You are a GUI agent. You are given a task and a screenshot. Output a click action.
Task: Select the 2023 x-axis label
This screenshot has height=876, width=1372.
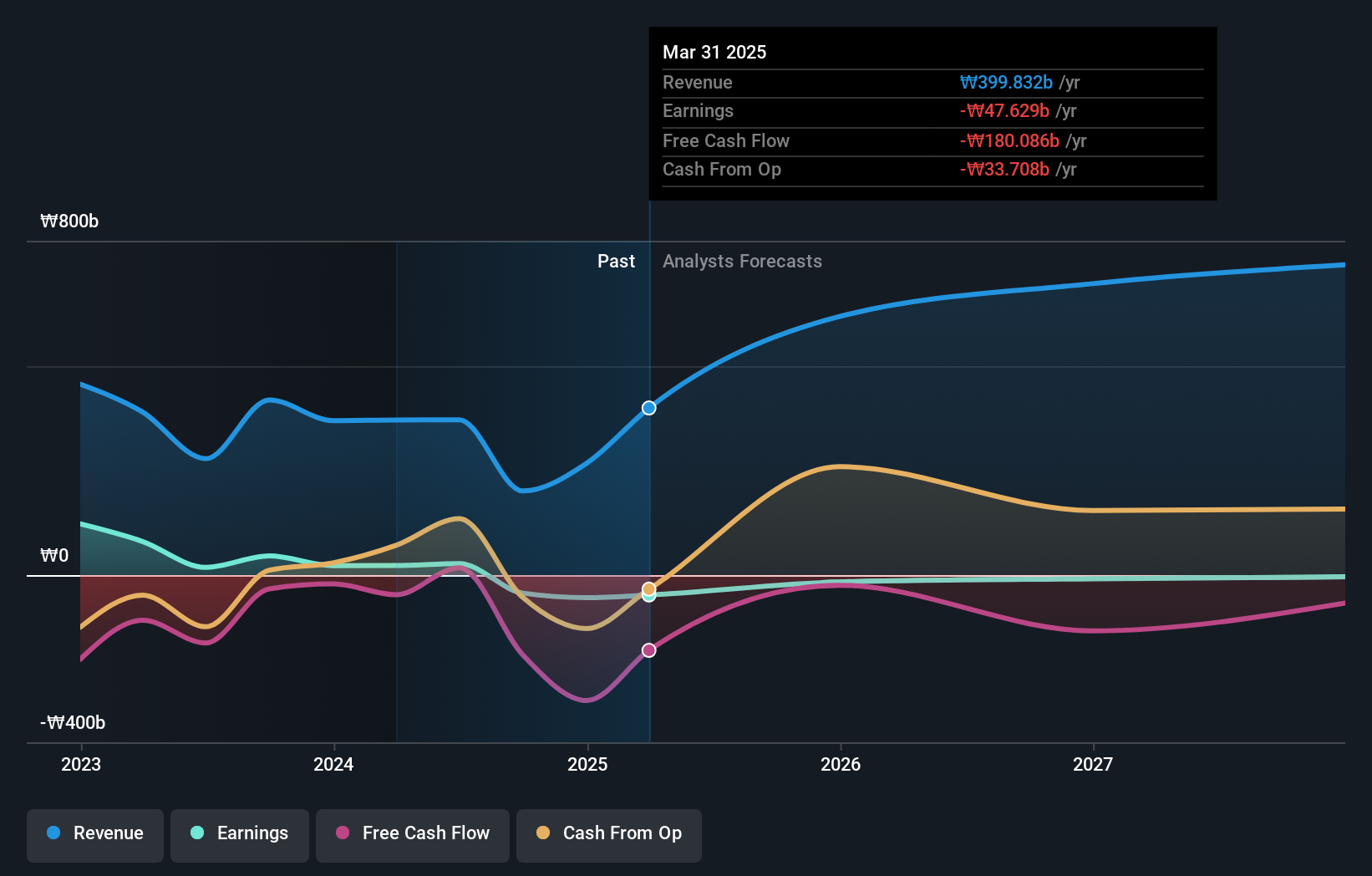81,764
